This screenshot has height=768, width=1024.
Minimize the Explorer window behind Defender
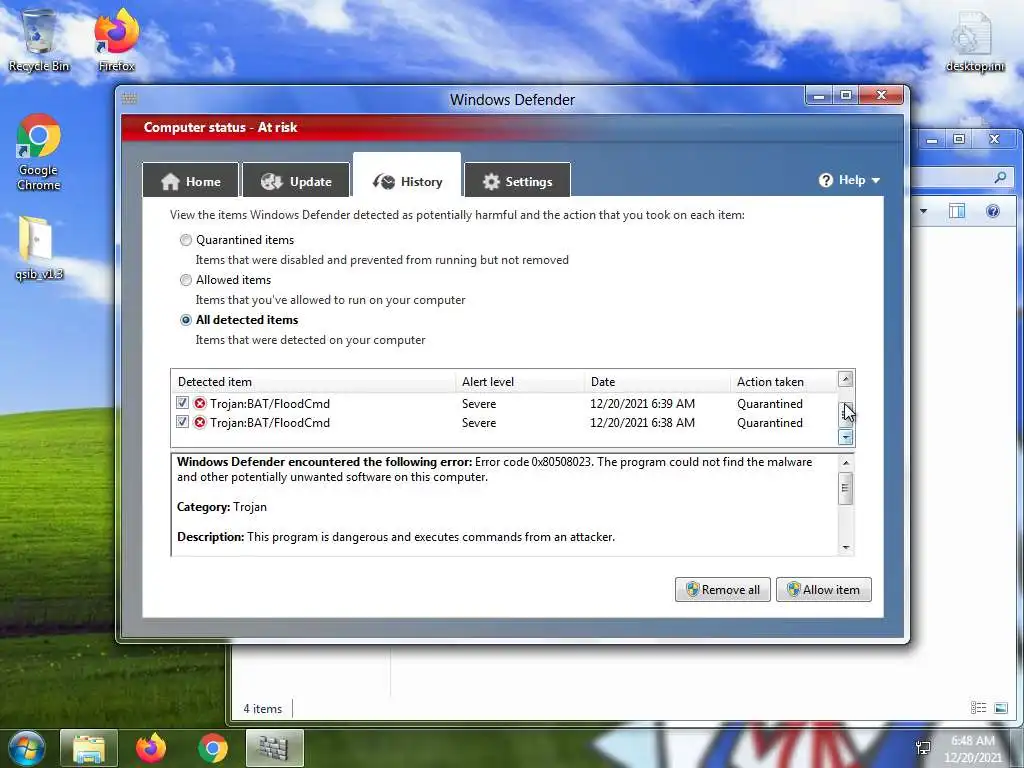[x=932, y=139]
